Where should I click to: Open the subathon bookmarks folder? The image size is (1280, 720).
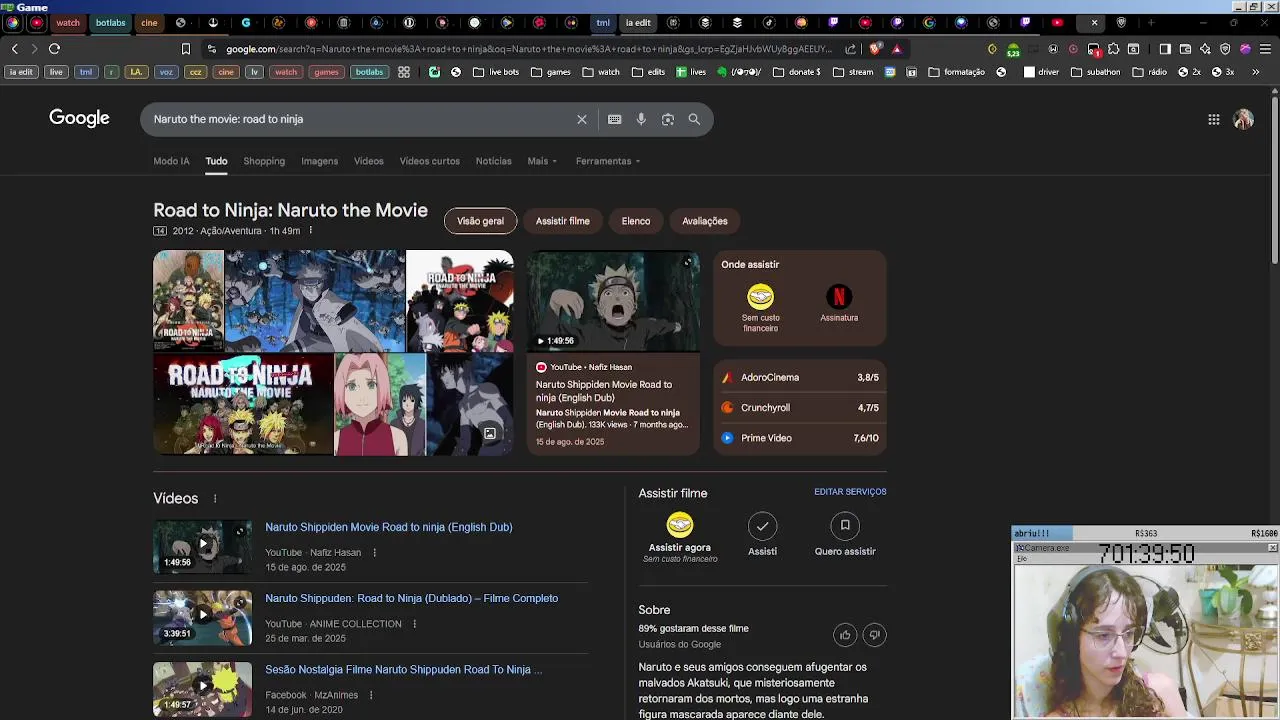pos(1096,72)
